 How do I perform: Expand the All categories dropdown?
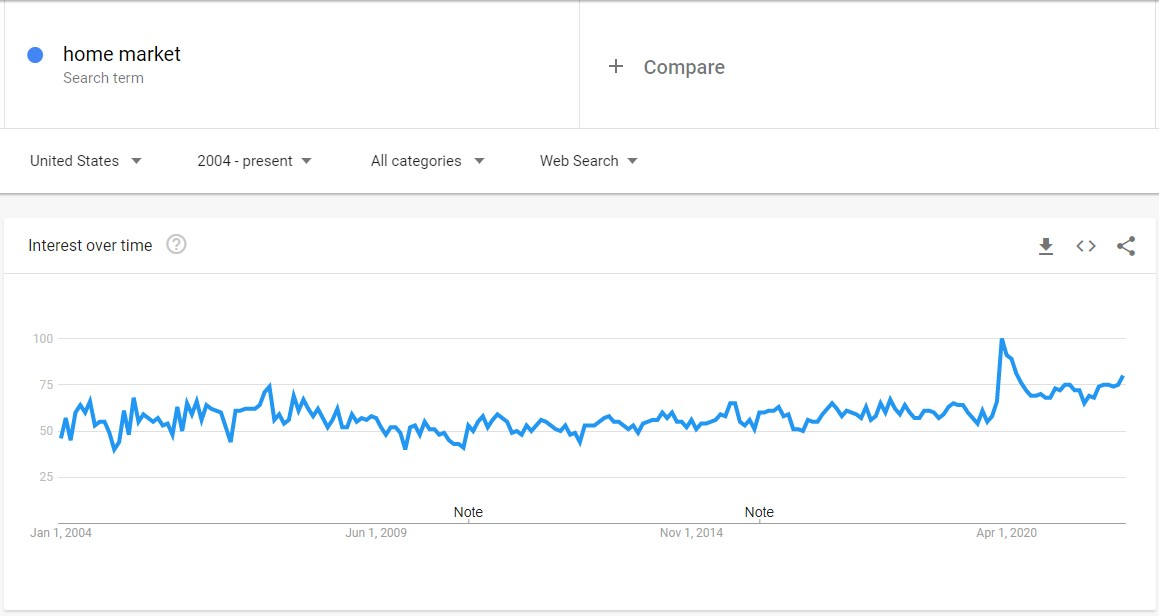(427, 161)
